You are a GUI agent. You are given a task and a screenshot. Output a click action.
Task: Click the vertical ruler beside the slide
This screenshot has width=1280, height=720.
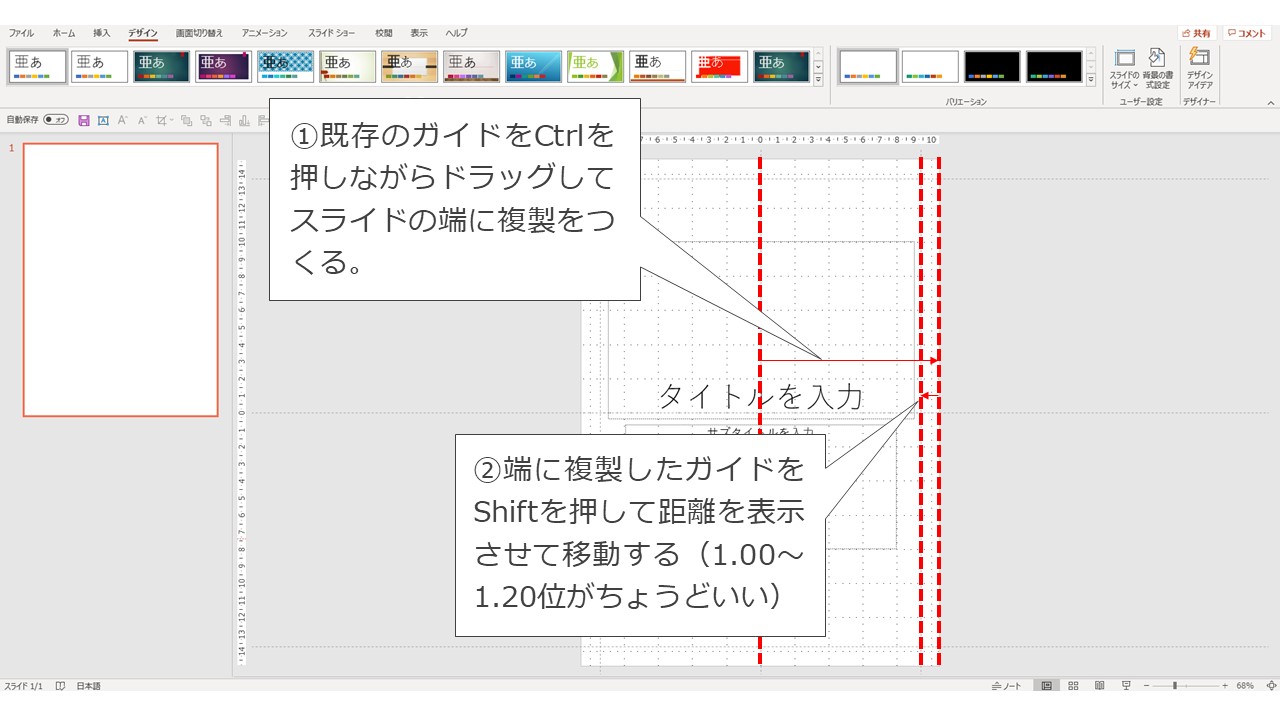(x=241, y=413)
